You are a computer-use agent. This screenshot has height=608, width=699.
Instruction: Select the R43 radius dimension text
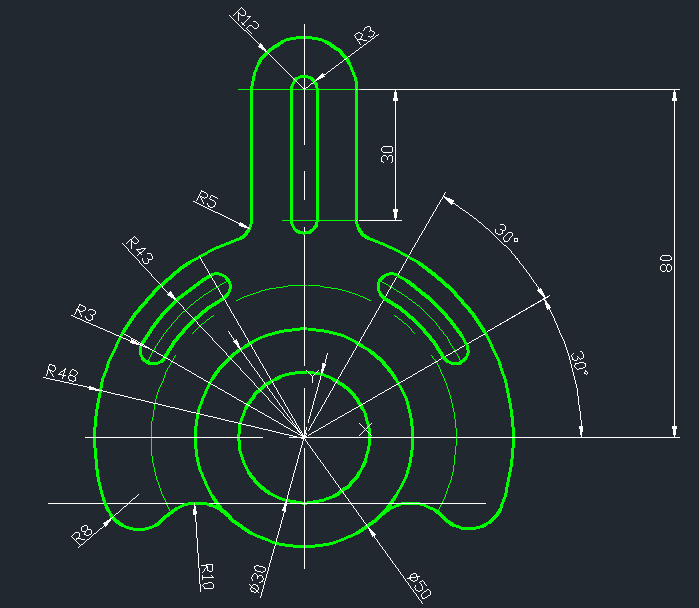tap(138, 250)
